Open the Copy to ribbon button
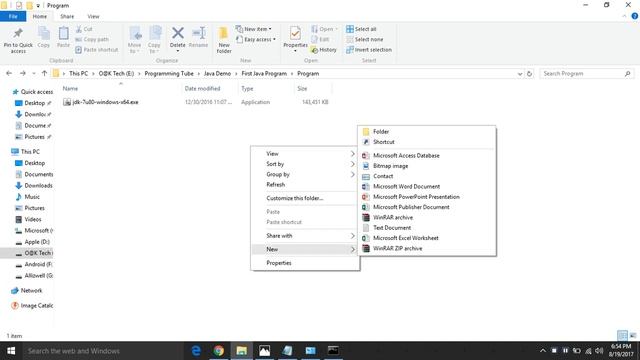The width and height of the screenshot is (640, 360). coord(154,40)
